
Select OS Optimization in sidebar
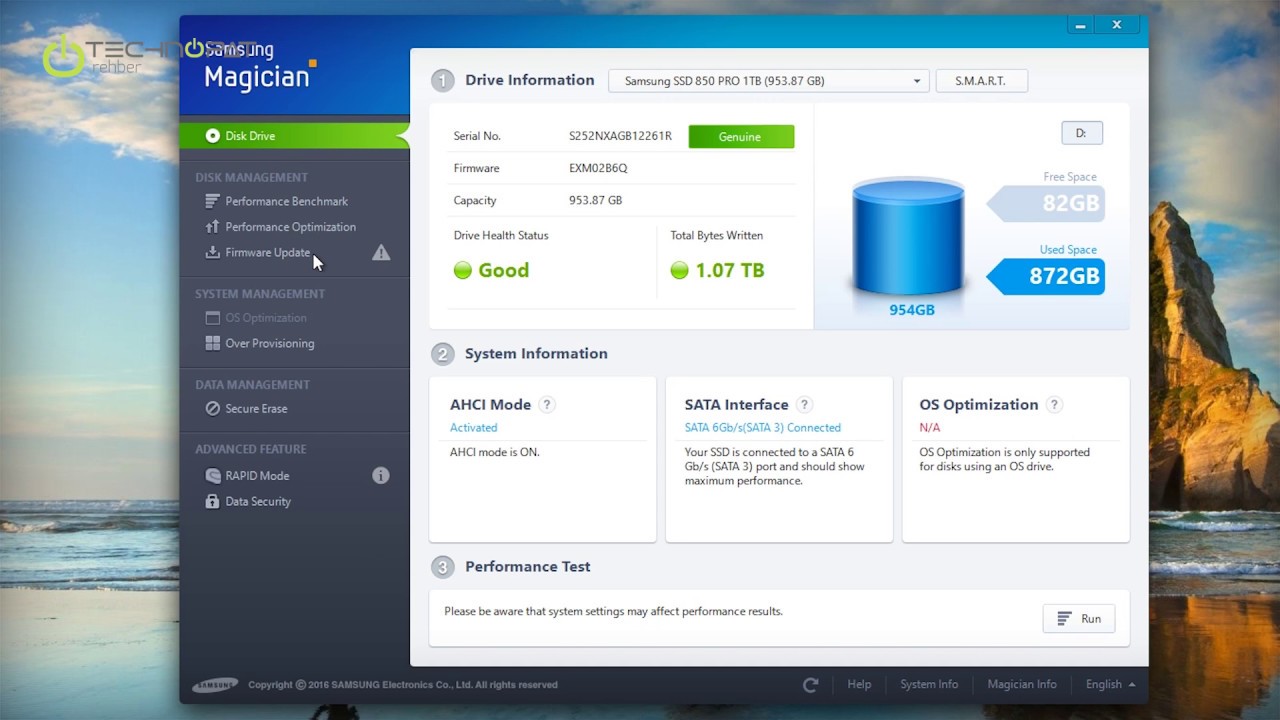(x=266, y=318)
